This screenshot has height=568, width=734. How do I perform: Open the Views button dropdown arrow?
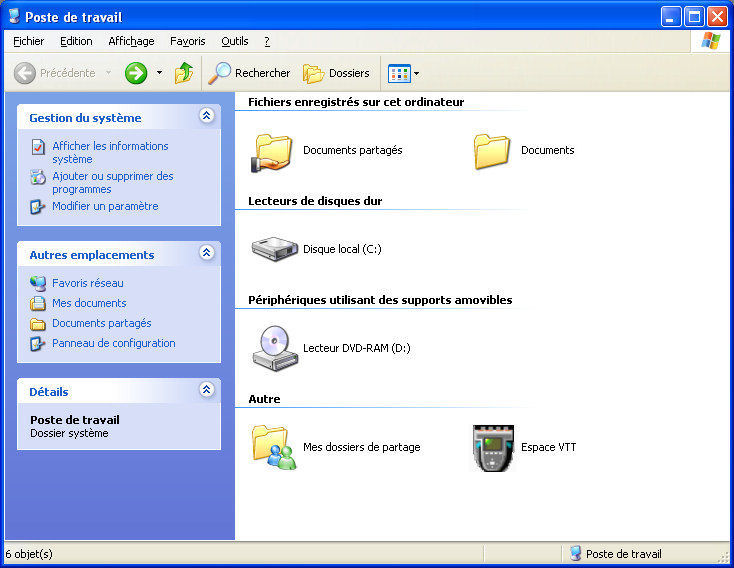[x=416, y=74]
